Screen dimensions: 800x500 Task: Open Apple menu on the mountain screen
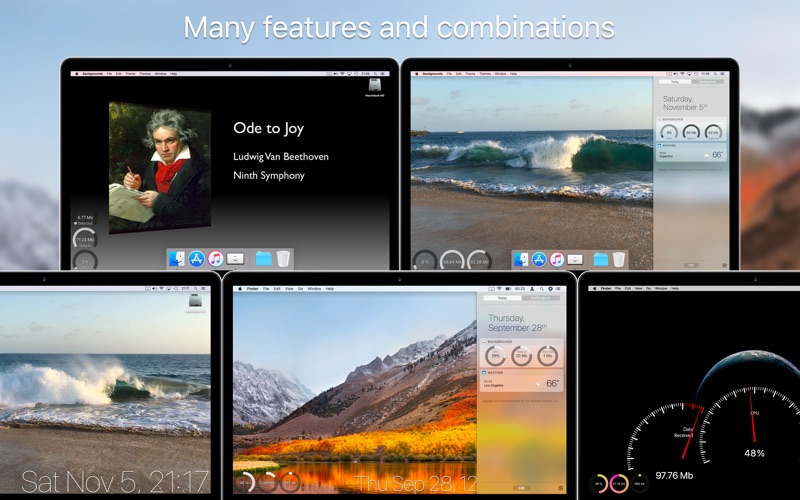240,289
